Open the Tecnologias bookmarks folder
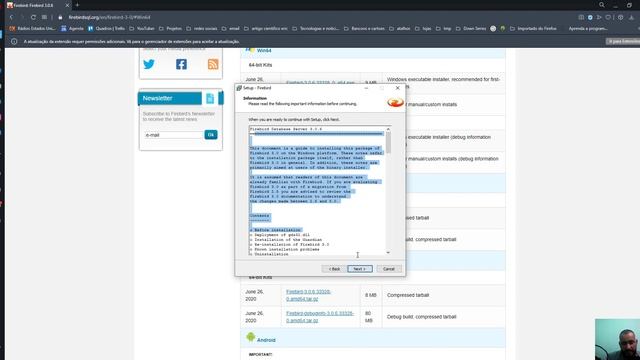This screenshot has height=360, width=640. (x=316, y=29)
